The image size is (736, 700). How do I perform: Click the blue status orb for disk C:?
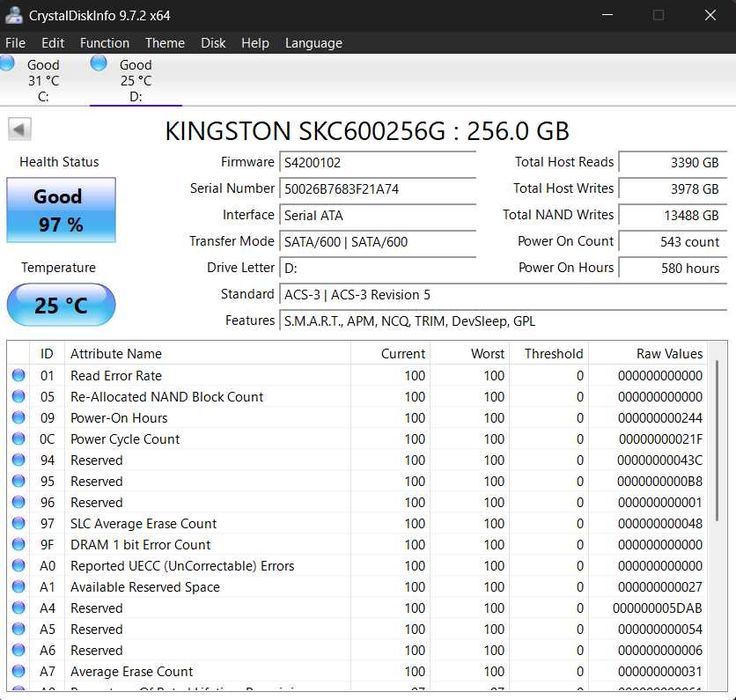click(x=7, y=62)
